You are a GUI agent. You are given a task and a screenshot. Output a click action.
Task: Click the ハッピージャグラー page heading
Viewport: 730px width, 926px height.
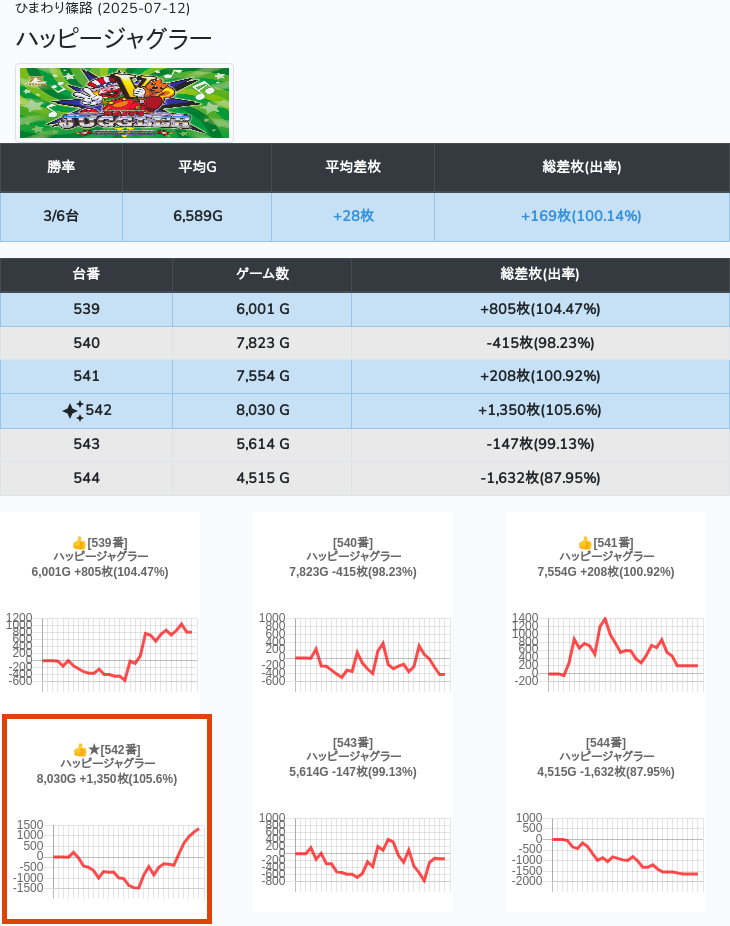click(114, 39)
